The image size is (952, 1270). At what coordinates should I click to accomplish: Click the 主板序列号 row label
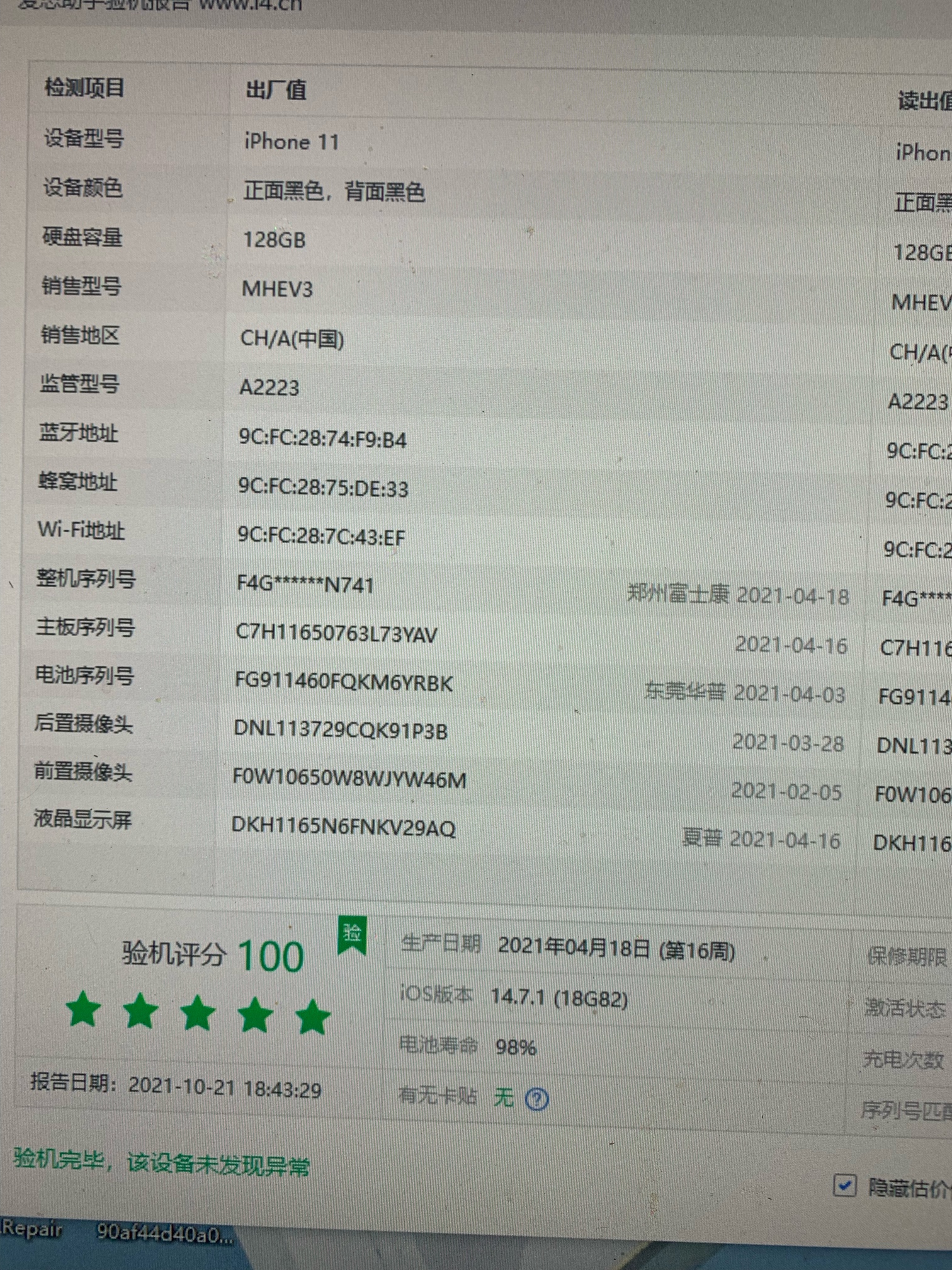[85, 627]
